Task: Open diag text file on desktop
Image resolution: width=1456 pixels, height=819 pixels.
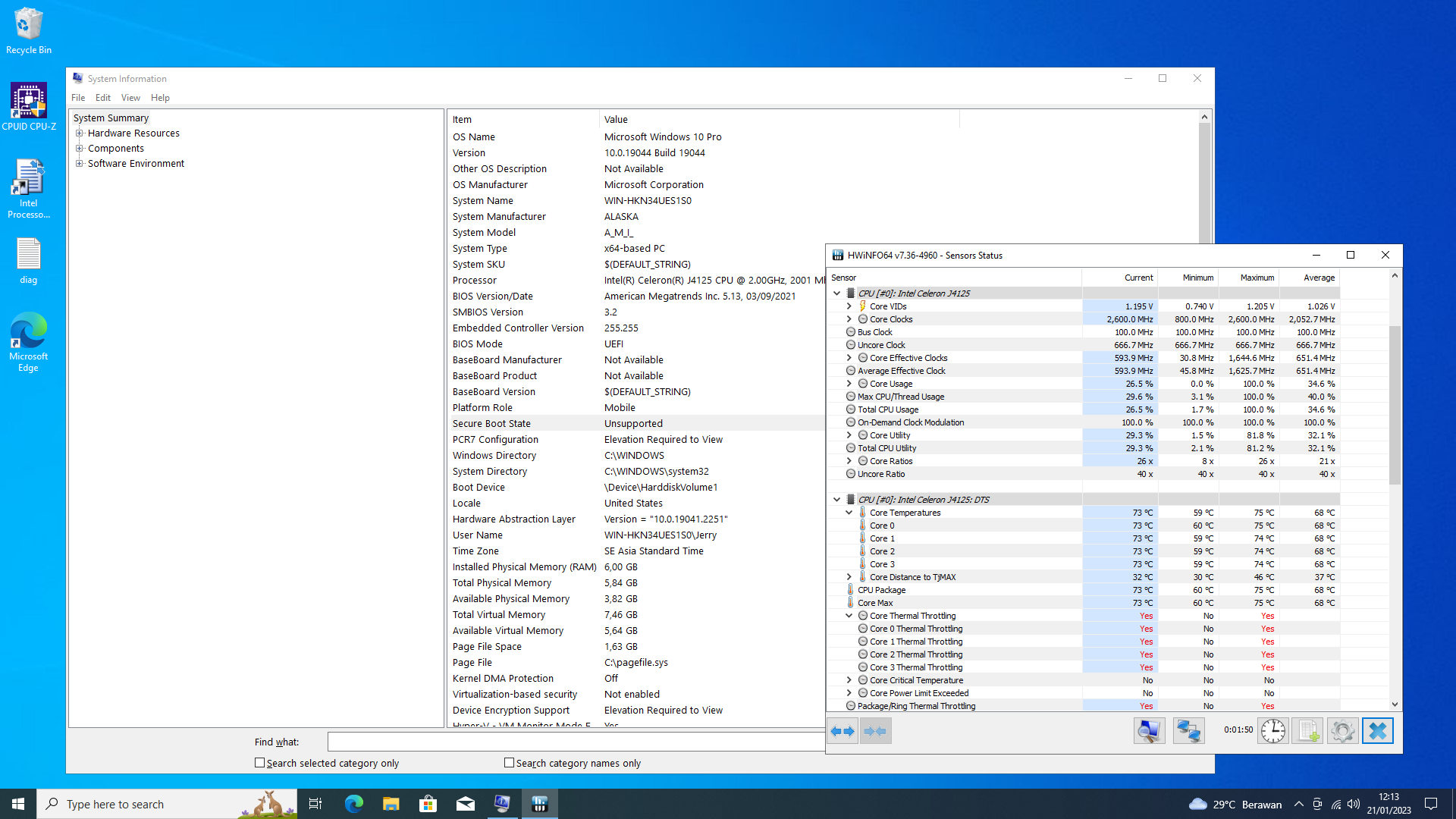Action: [29, 262]
